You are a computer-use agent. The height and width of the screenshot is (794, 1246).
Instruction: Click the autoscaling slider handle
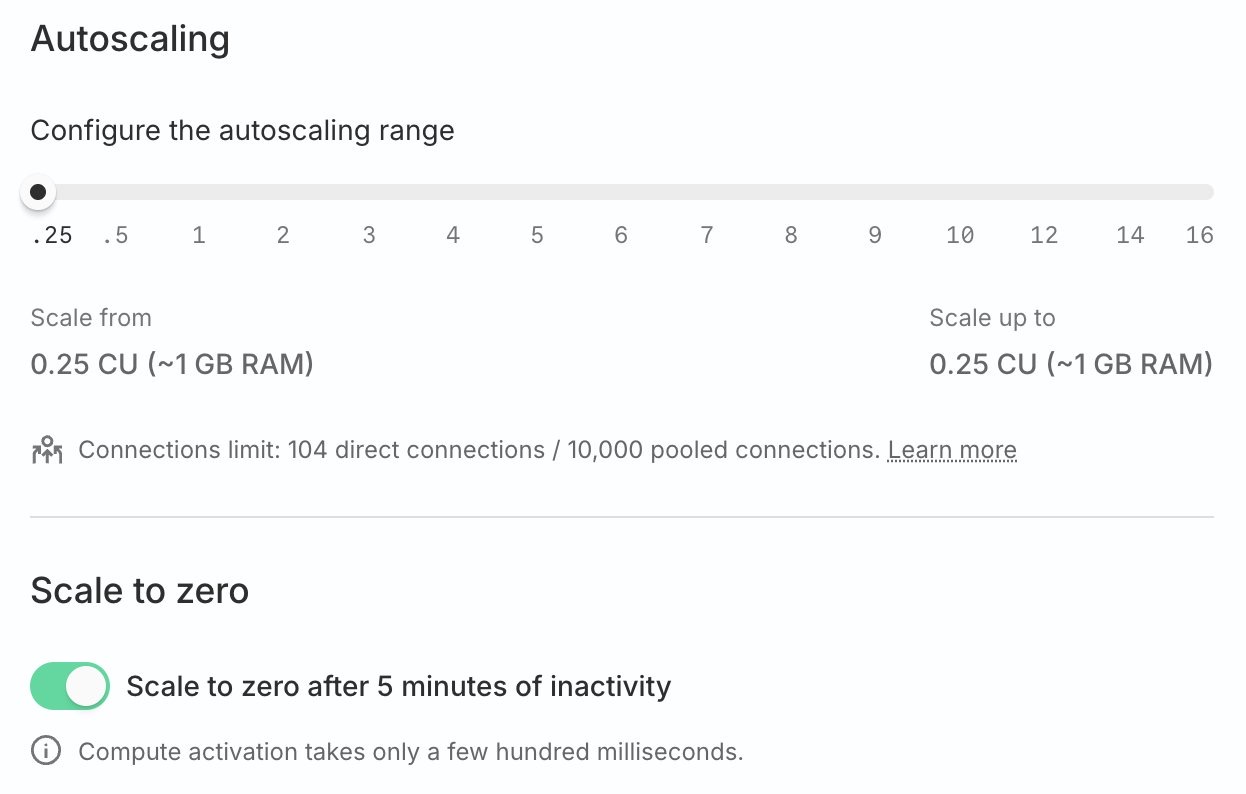coord(38,192)
